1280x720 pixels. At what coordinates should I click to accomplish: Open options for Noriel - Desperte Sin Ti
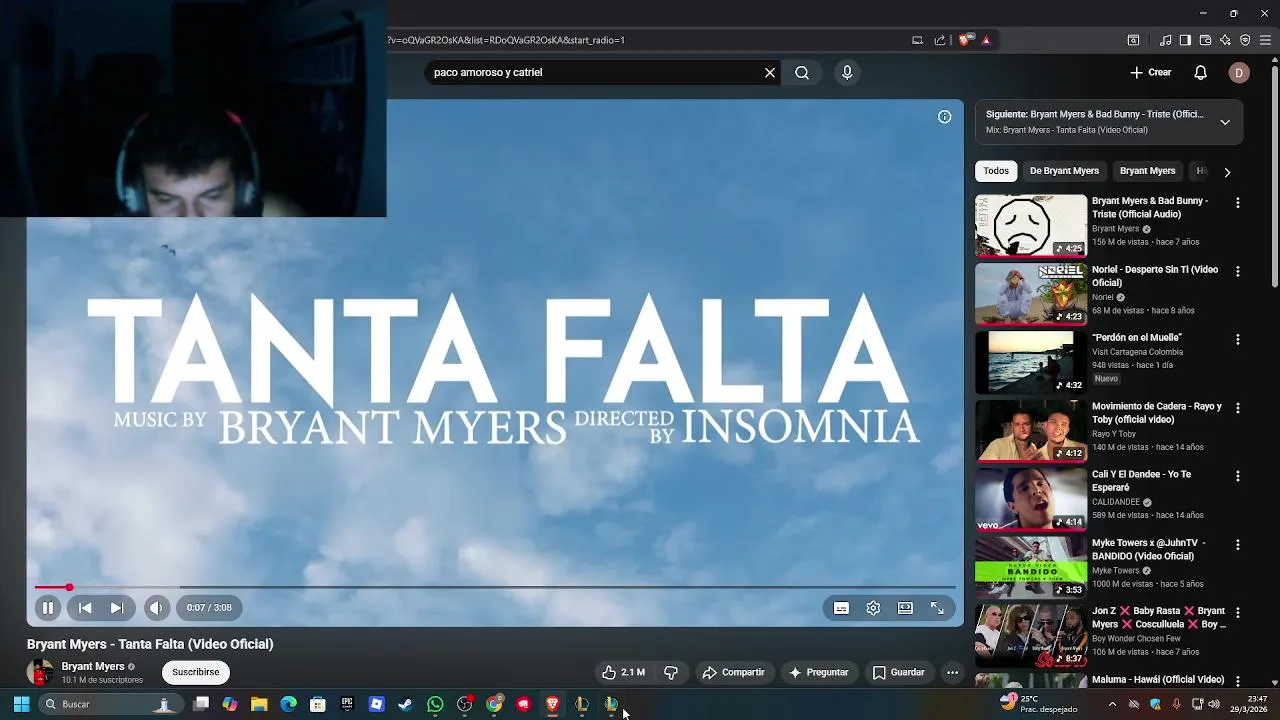(1238, 271)
